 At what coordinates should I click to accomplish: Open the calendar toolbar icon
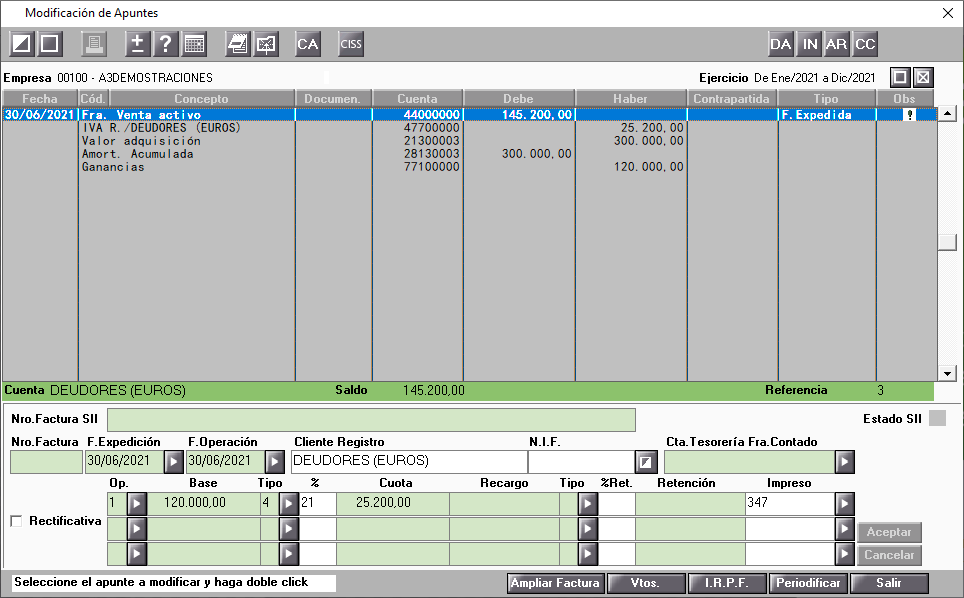[194, 44]
